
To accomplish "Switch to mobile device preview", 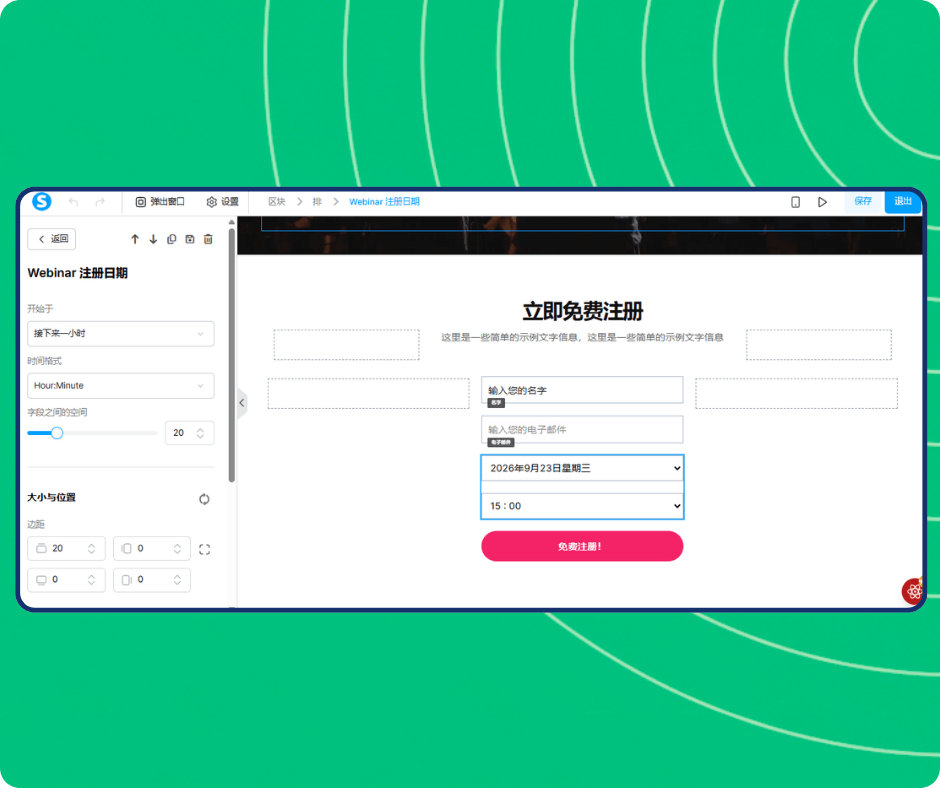I will coord(796,202).
